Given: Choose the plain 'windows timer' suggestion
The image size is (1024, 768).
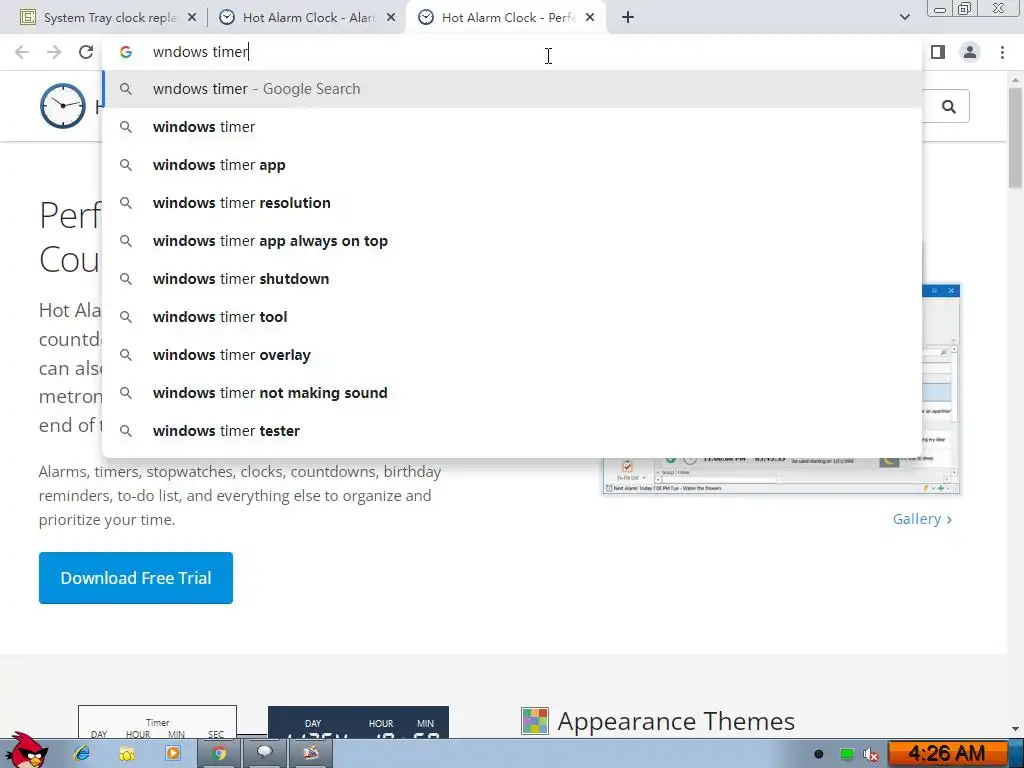Looking at the screenshot, I should pos(513,127).
